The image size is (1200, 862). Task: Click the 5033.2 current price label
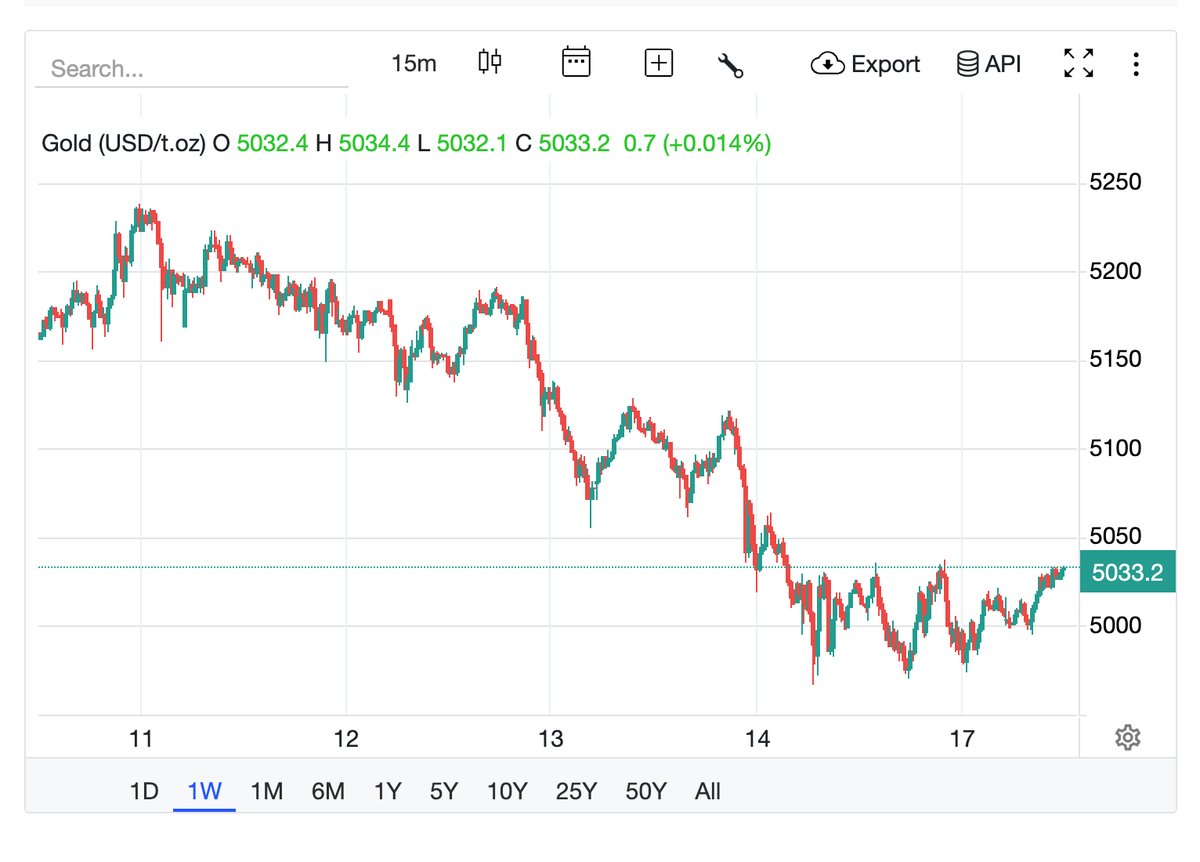[1127, 573]
